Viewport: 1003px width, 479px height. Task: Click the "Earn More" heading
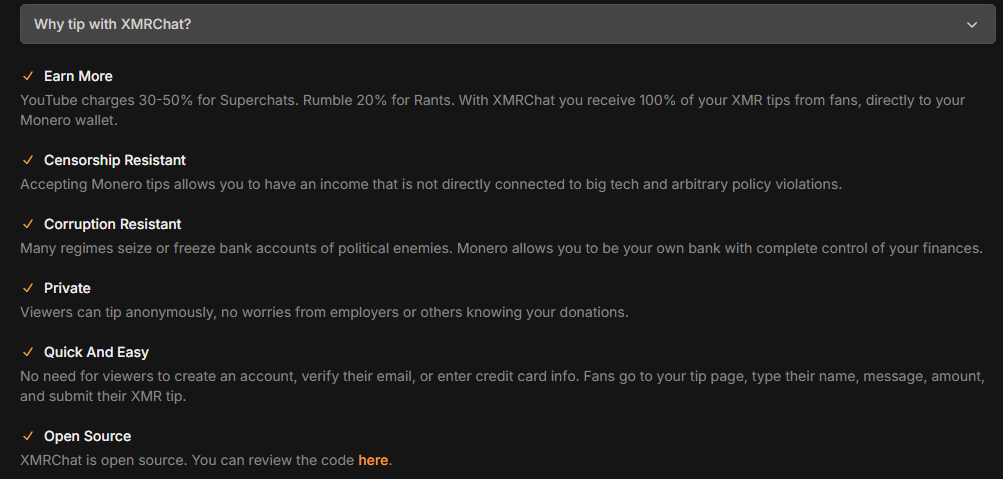coord(78,76)
